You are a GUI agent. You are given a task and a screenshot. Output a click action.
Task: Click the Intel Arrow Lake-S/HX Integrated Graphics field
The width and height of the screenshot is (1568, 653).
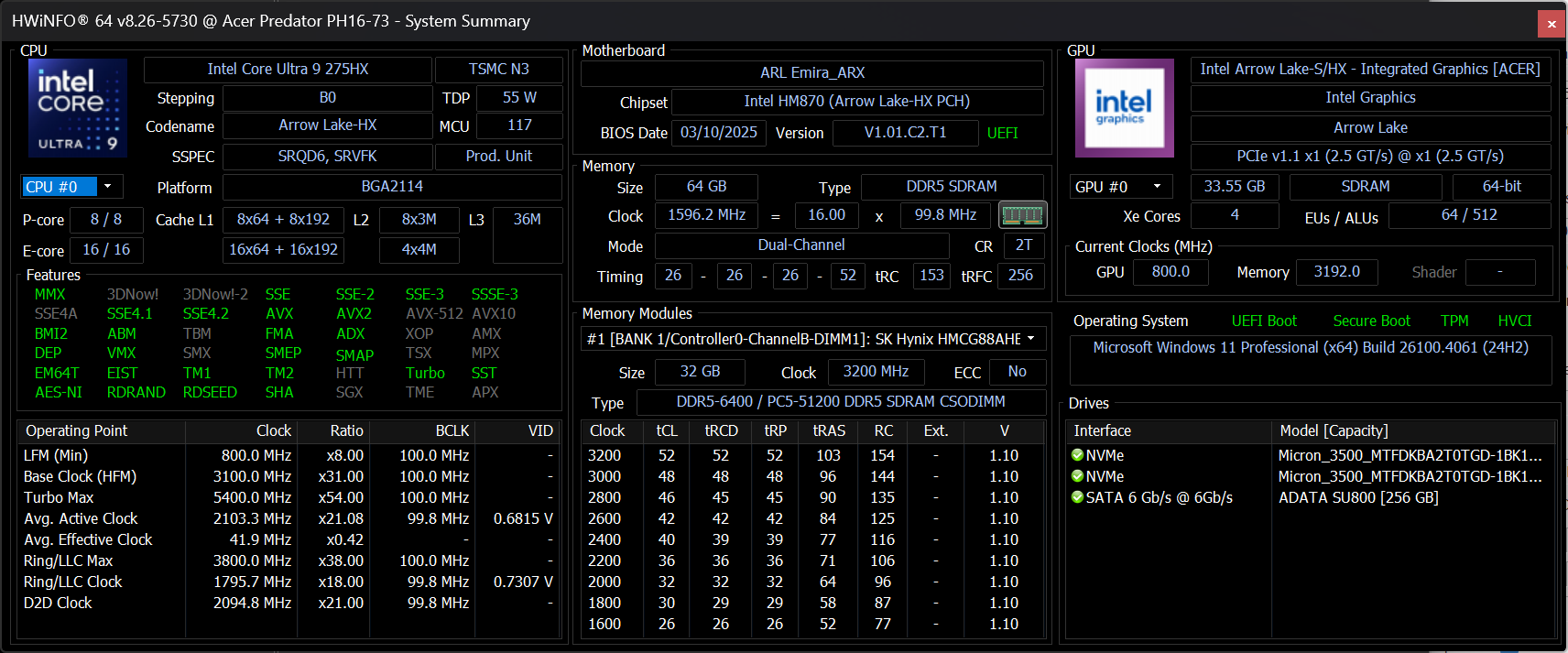click(1370, 70)
